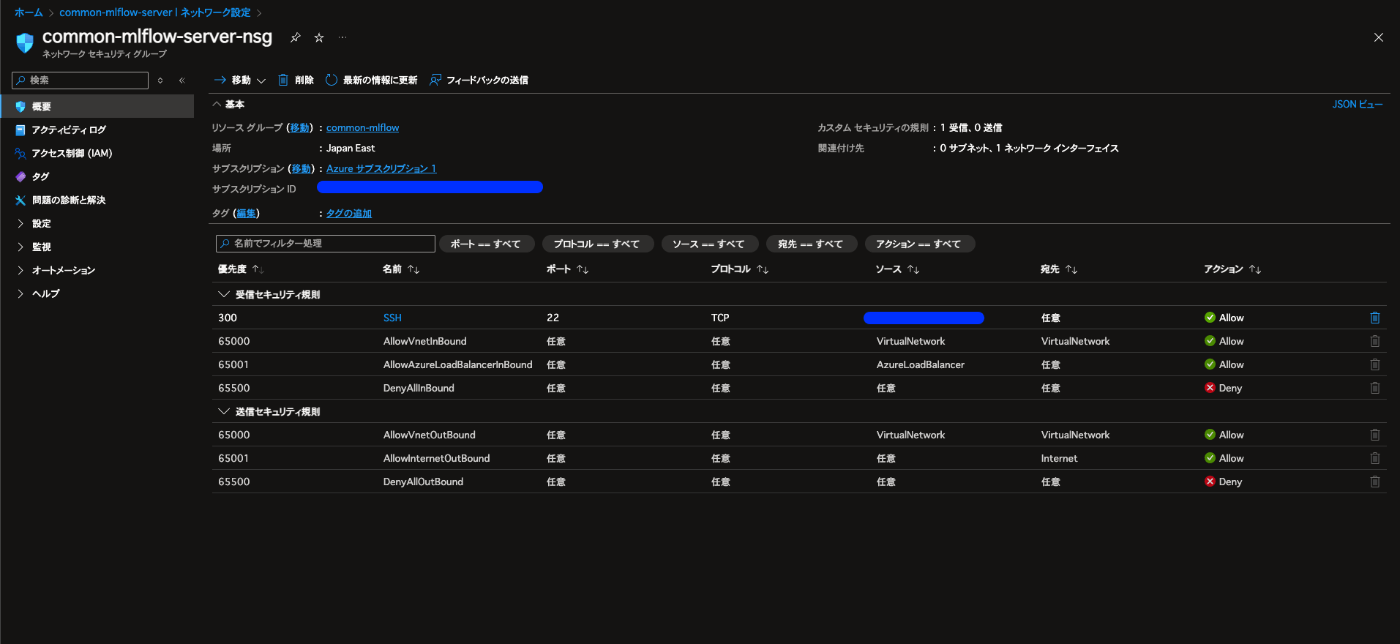The height and width of the screenshot is (644, 1400).
Task: Select the DenyAllOutBound rule name
Action: [x=423, y=482]
